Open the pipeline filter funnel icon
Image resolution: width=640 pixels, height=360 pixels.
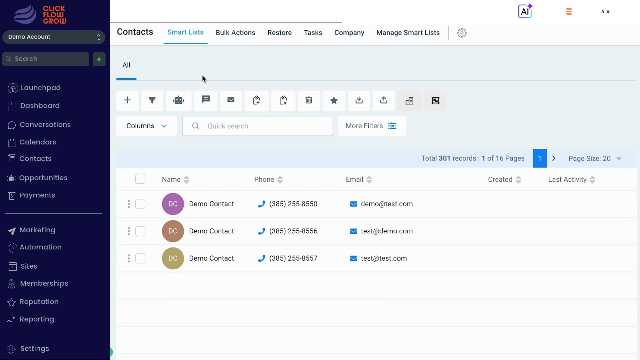pyautogui.click(x=152, y=100)
